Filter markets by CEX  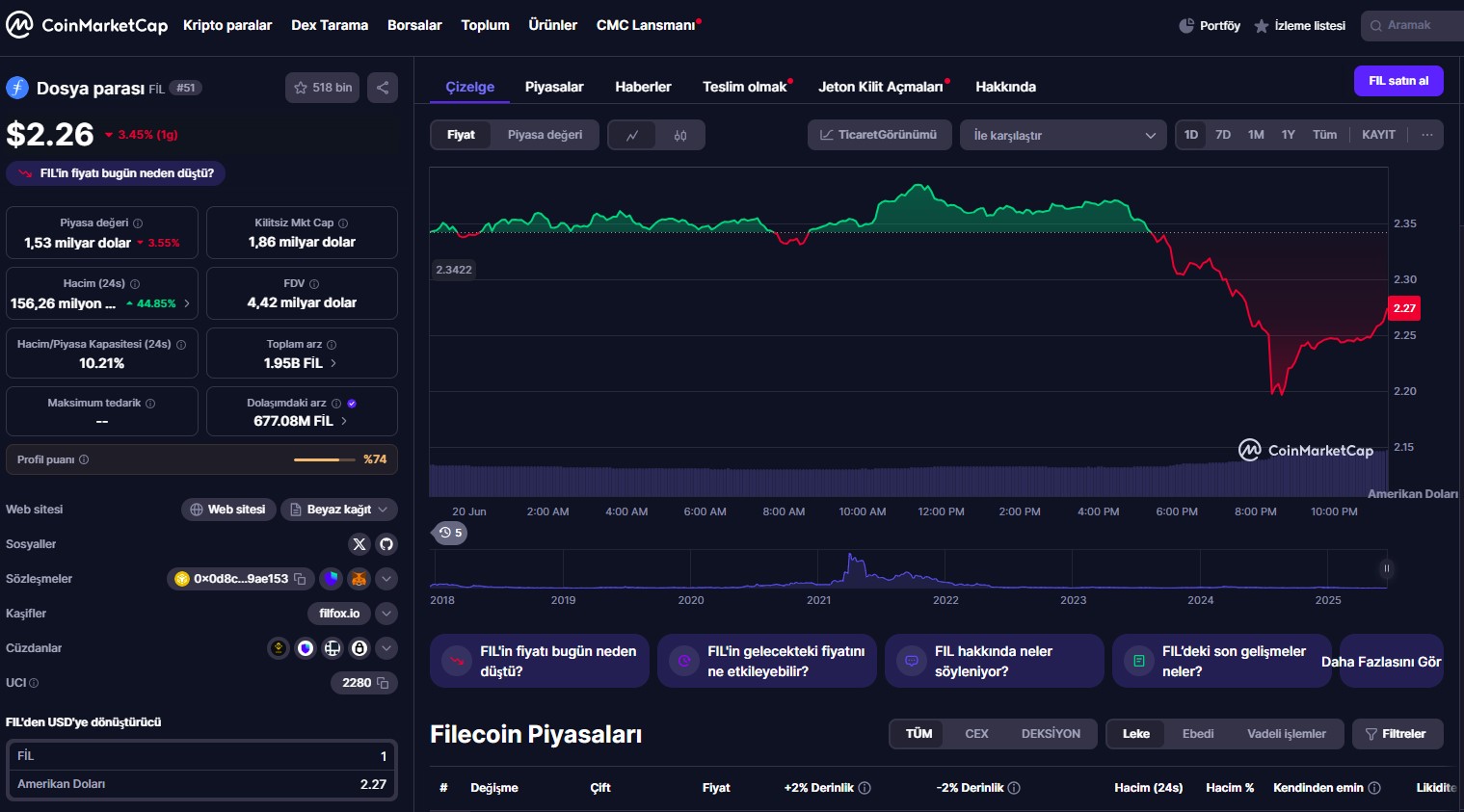[976, 734]
